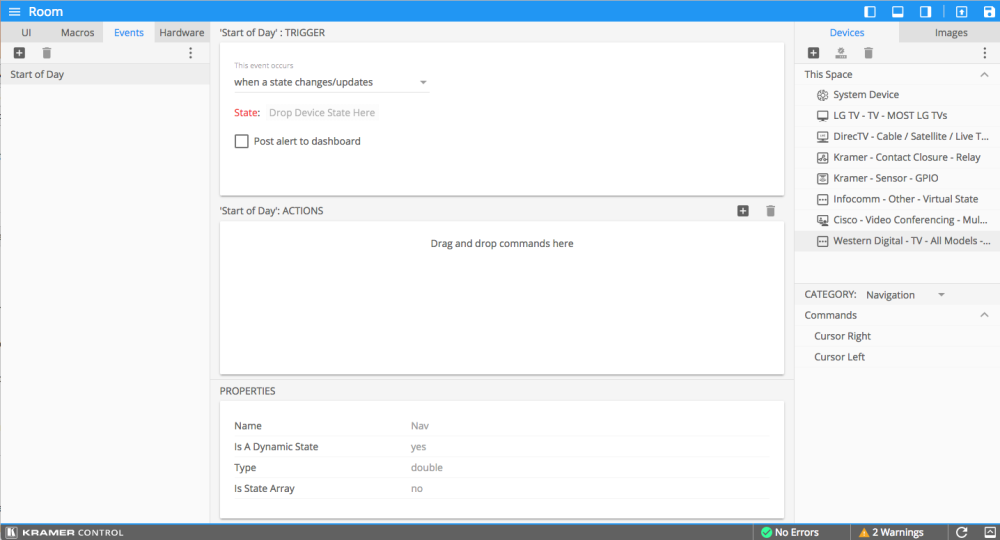1000x540 pixels.
Task: Select Cisco - Video Conferencing device
Action: [897, 220]
